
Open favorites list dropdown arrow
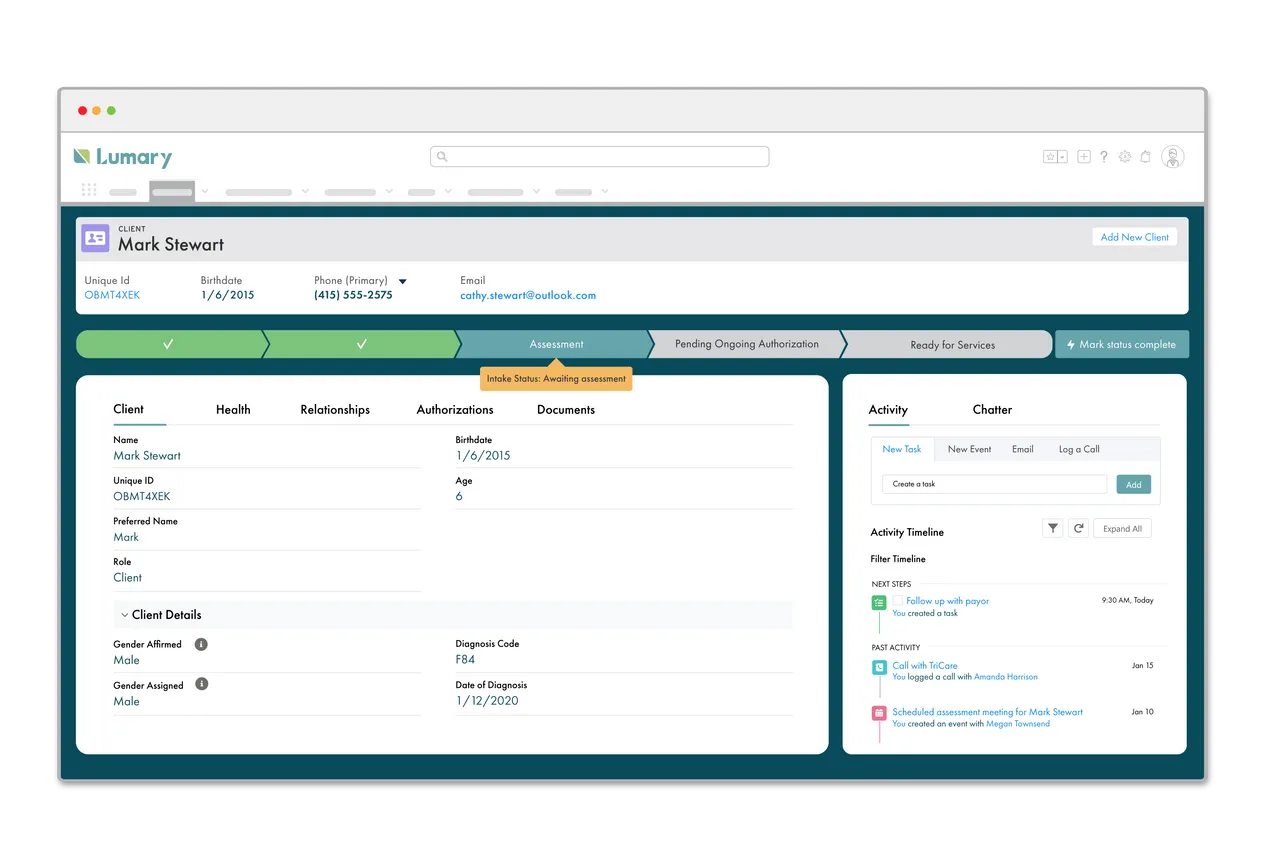coord(1062,157)
